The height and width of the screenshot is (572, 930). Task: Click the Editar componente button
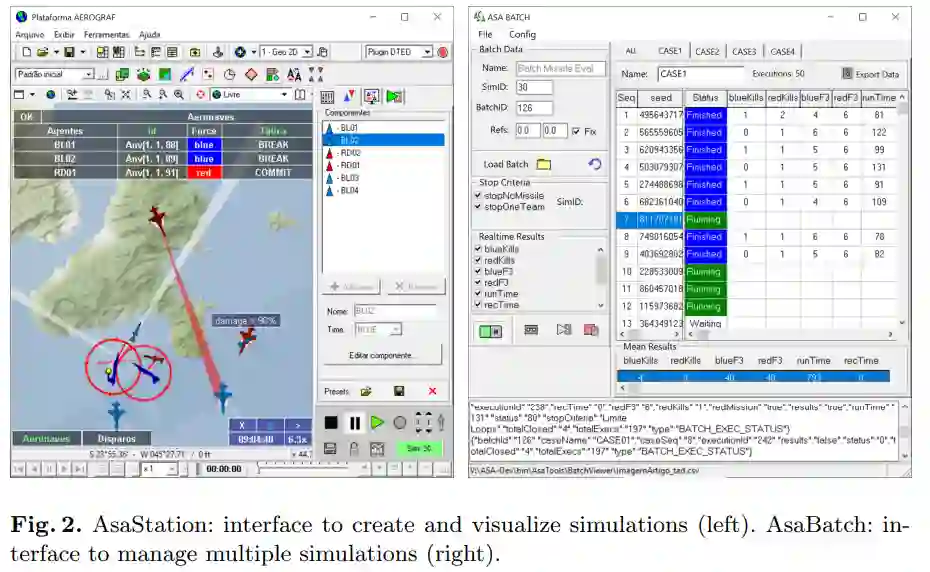click(382, 355)
